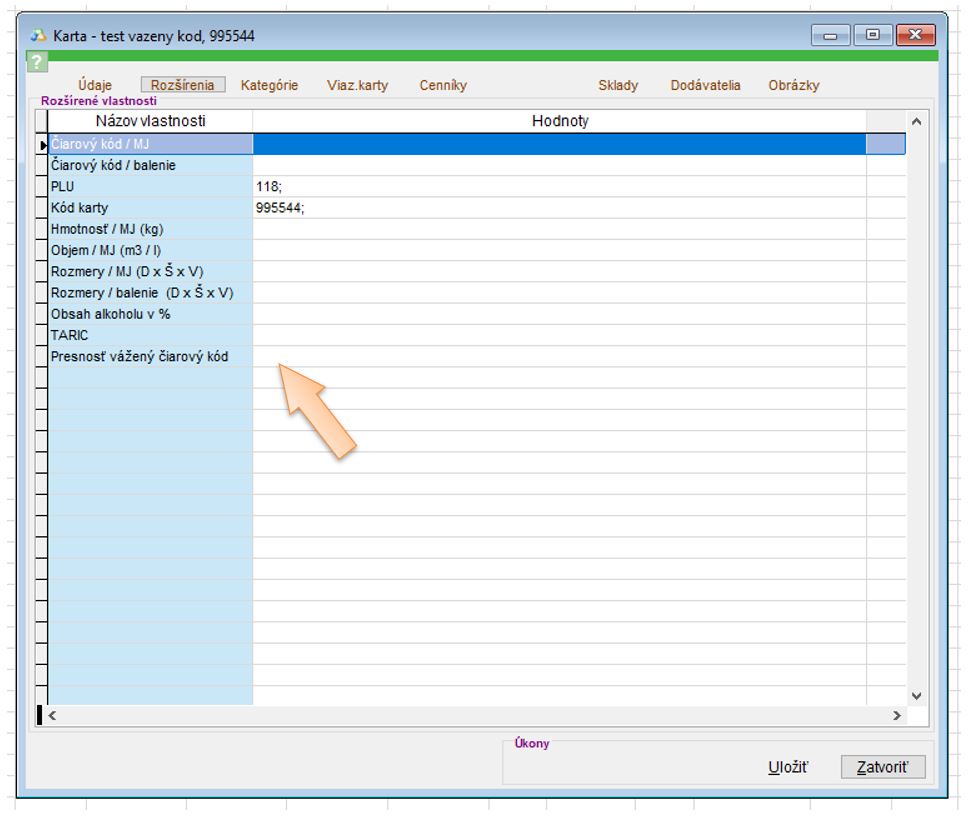Select the TARIC property row
971x821 pixels.
click(150, 336)
